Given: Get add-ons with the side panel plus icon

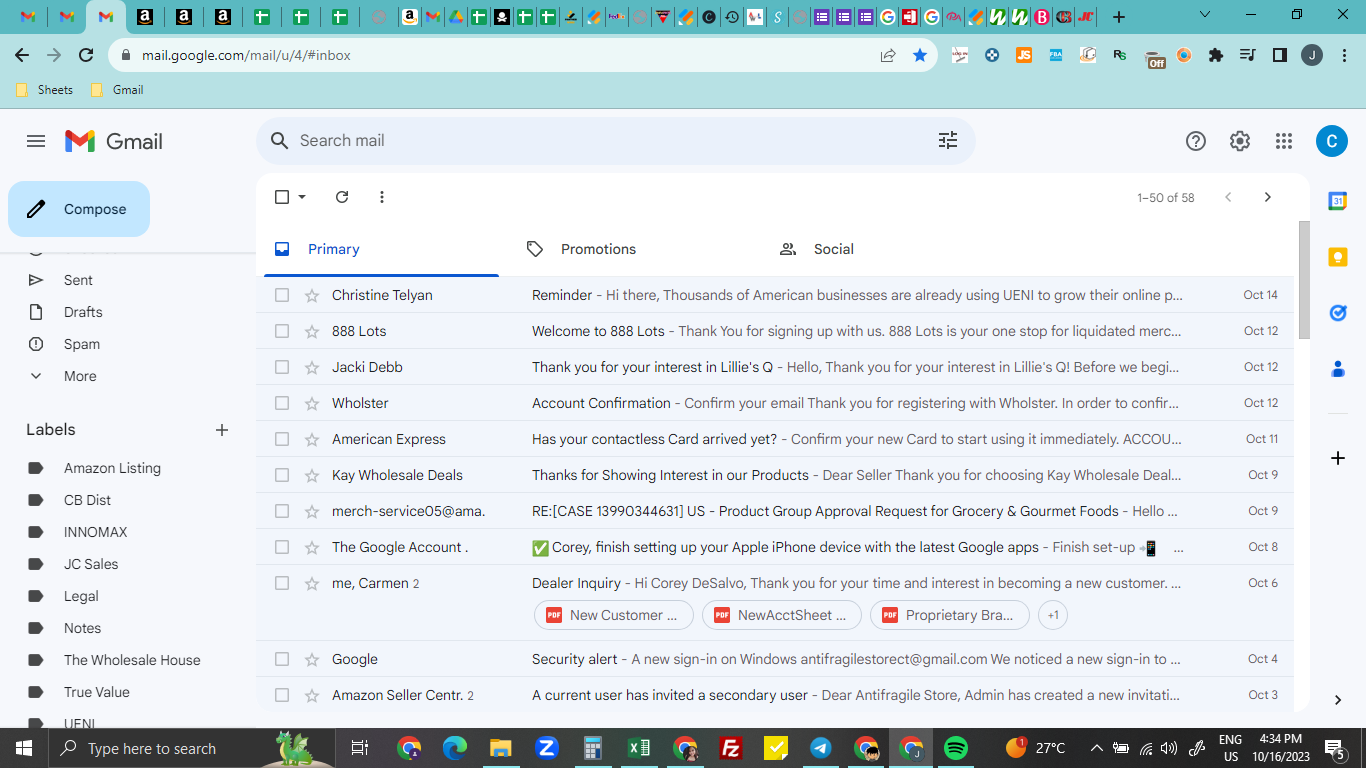Looking at the screenshot, I should tap(1338, 458).
